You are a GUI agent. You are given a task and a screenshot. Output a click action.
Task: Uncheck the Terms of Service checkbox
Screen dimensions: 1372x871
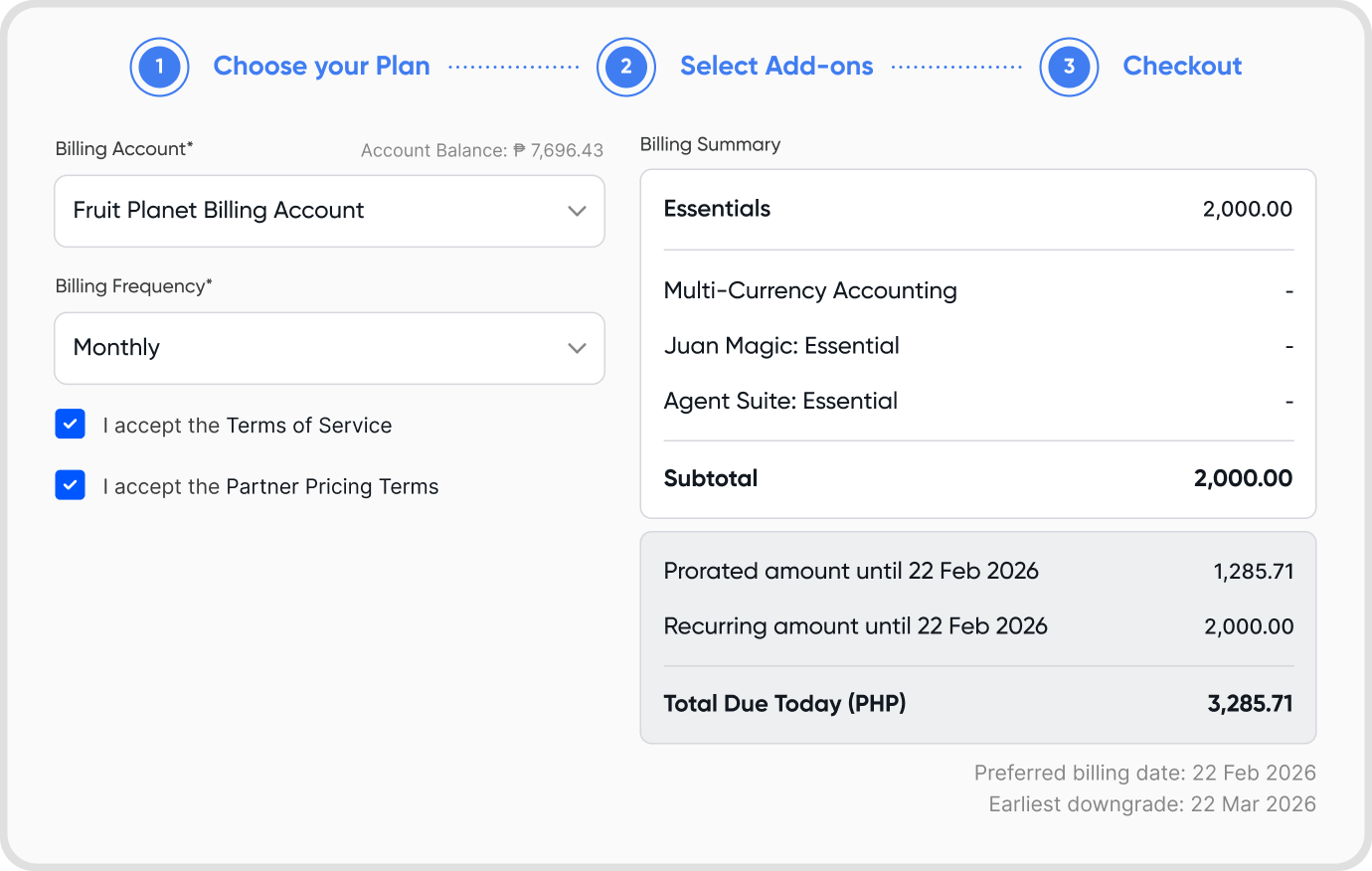pyautogui.click(x=71, y=425)
